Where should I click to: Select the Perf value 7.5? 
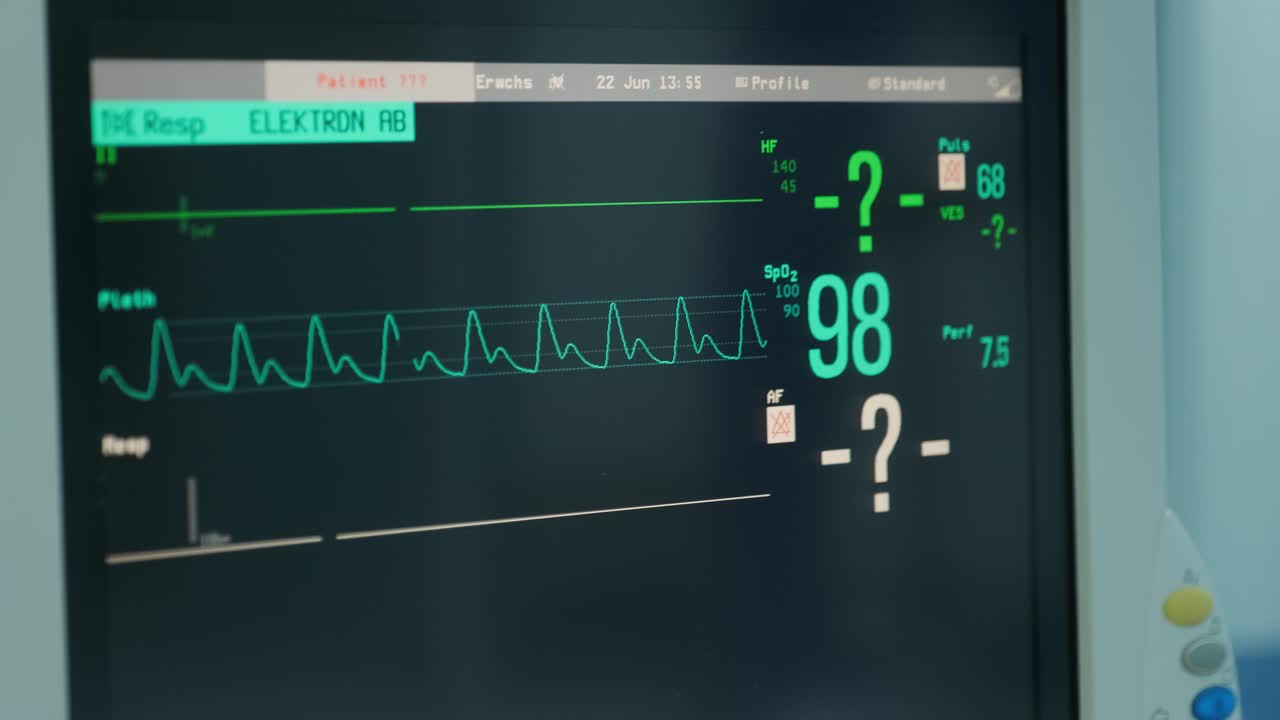[994, 352]
